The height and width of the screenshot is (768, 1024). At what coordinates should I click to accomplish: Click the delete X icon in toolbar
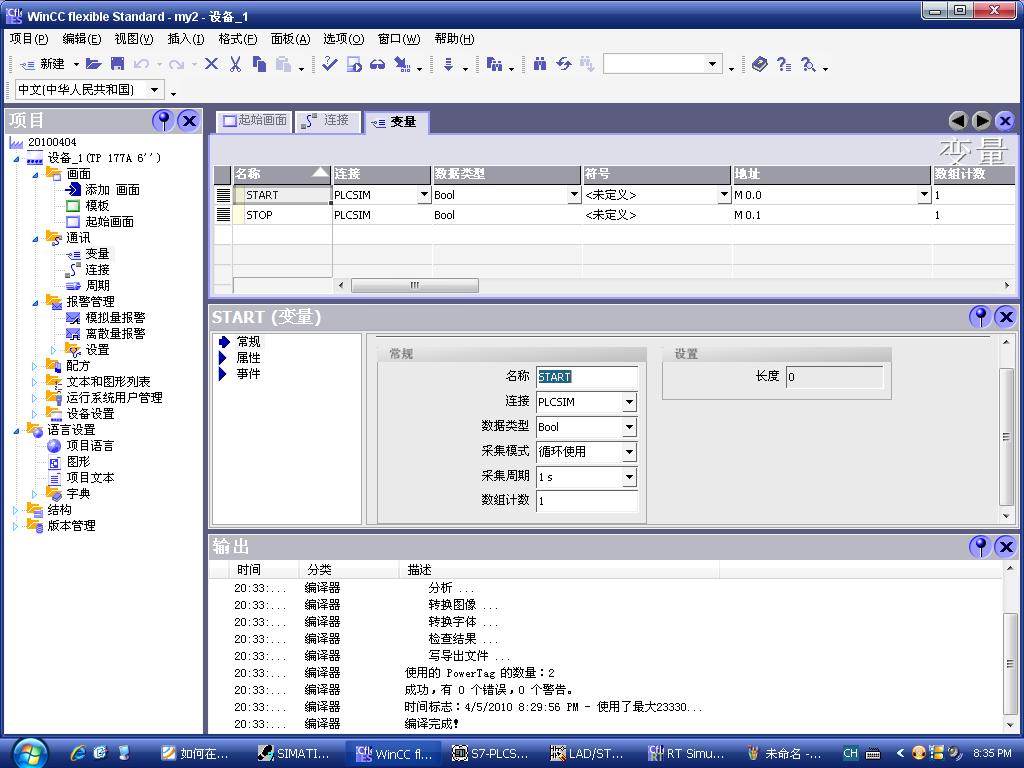coord(211,64)
